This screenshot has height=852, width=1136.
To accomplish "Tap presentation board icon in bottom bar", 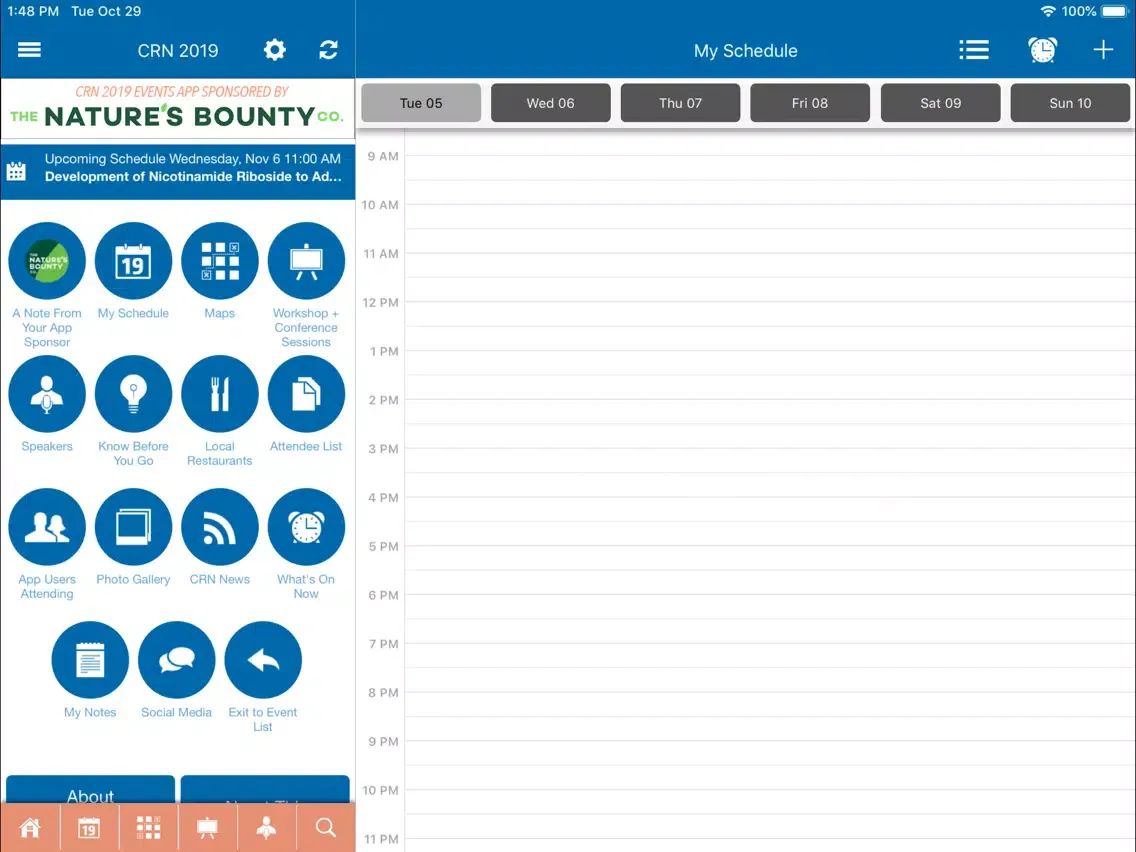I will (207, 827).
